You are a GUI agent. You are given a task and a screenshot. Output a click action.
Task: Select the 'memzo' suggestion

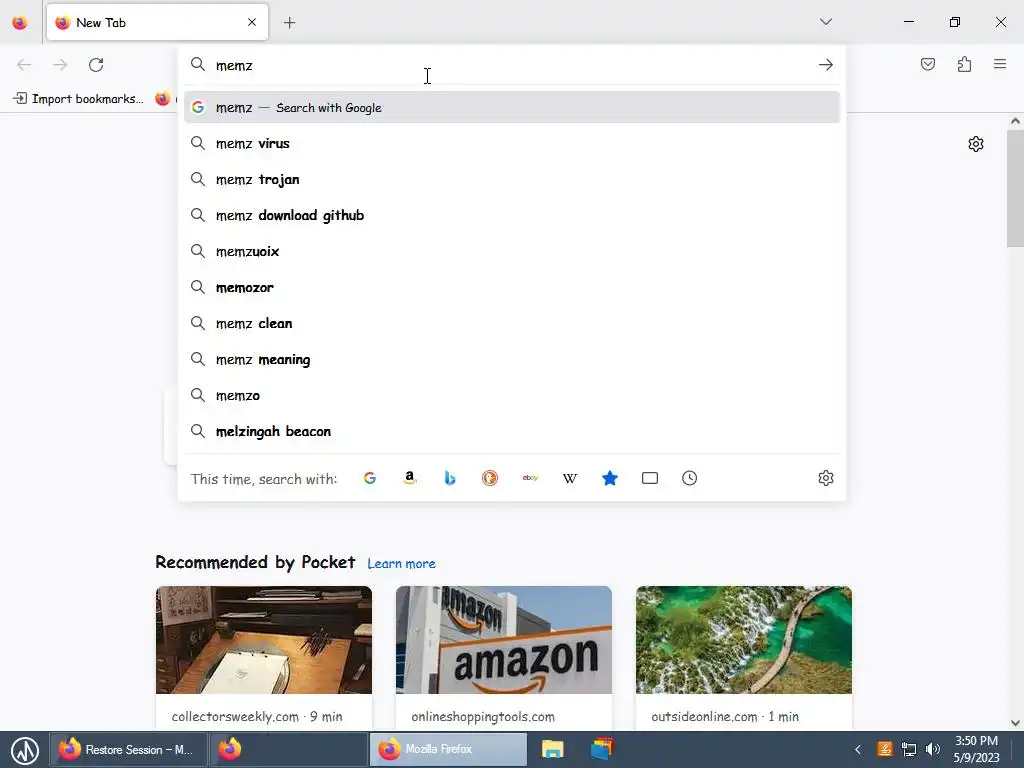[x=511, y=395]
